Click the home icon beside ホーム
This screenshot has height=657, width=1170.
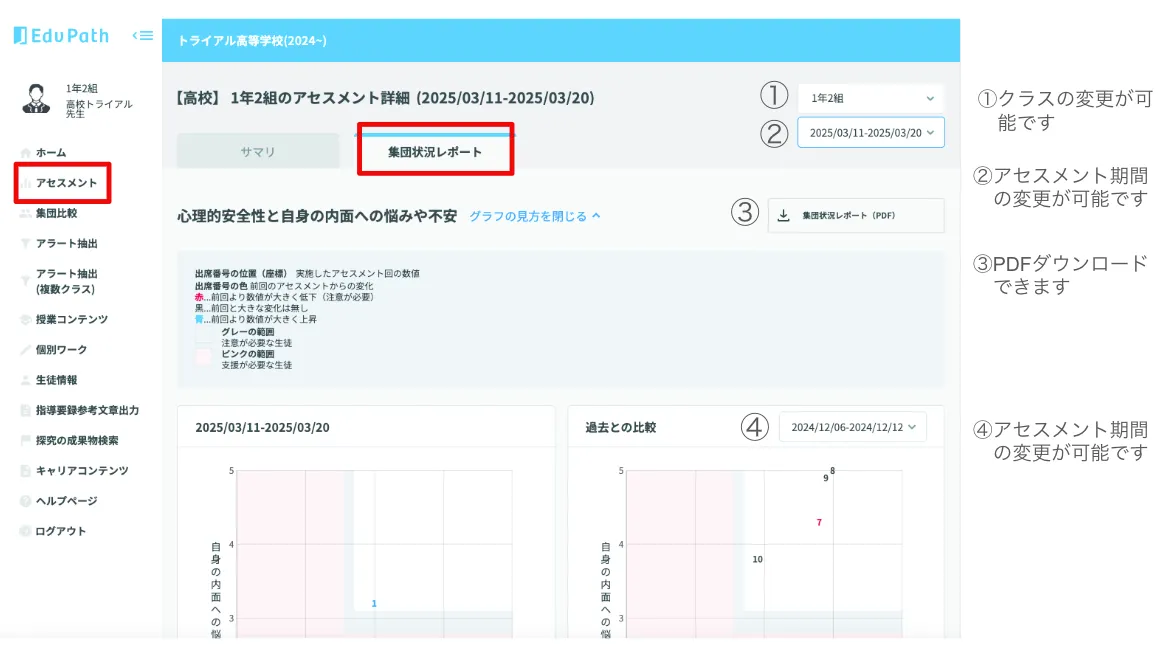(25, 152)
